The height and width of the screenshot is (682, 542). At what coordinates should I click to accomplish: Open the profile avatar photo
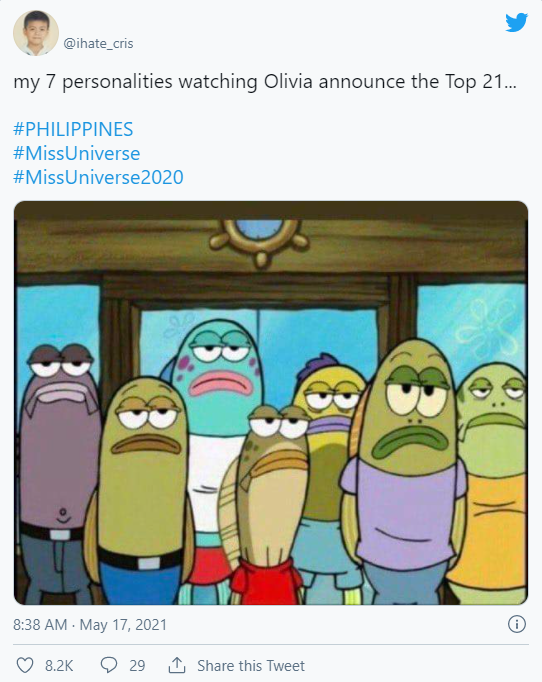tap(36, 33)
